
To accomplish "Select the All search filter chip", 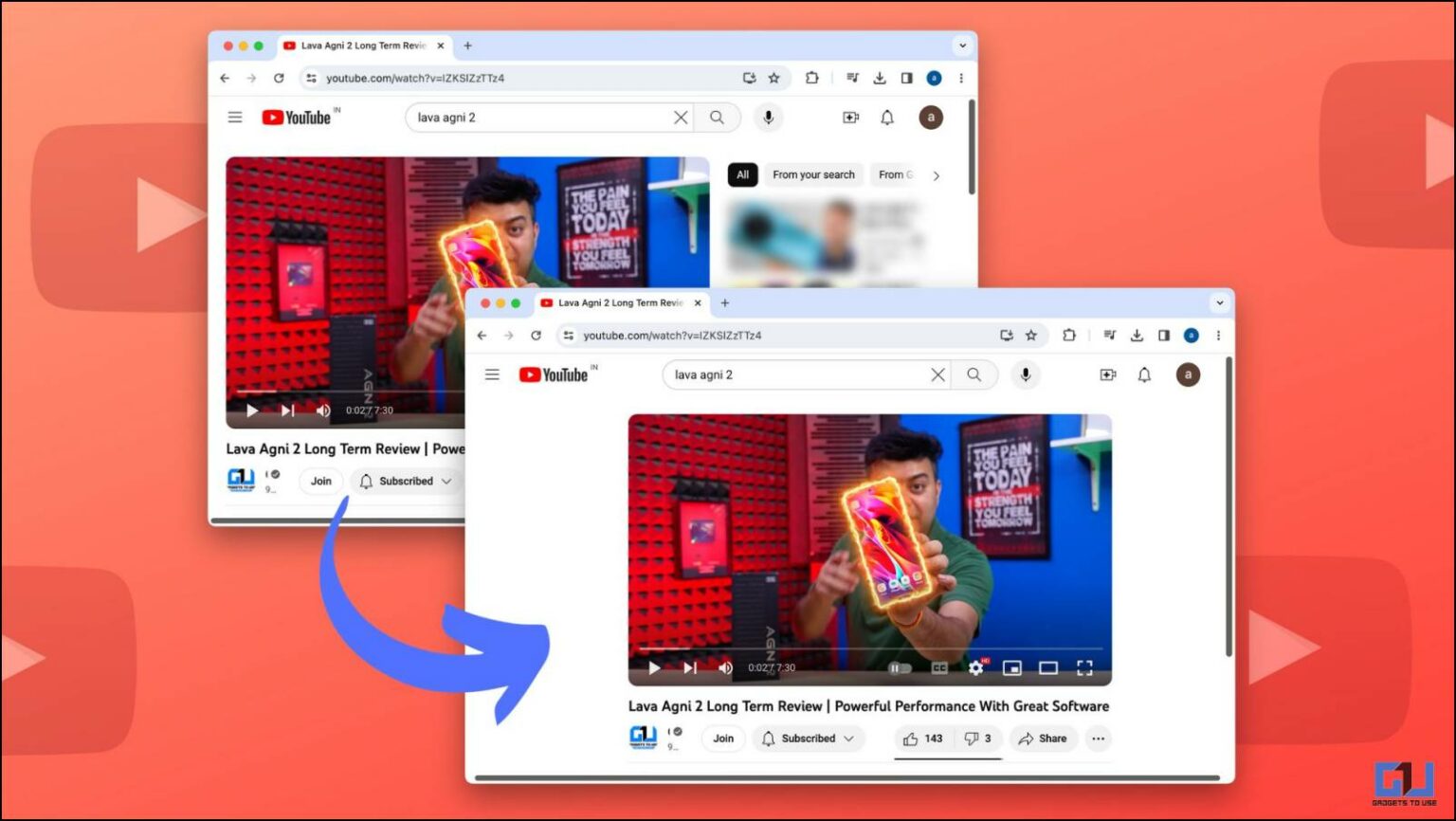I will [742, 174].
